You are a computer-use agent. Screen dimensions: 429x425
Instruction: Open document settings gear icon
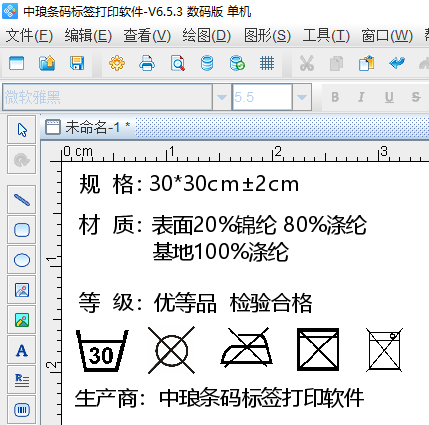pos(117,63)
